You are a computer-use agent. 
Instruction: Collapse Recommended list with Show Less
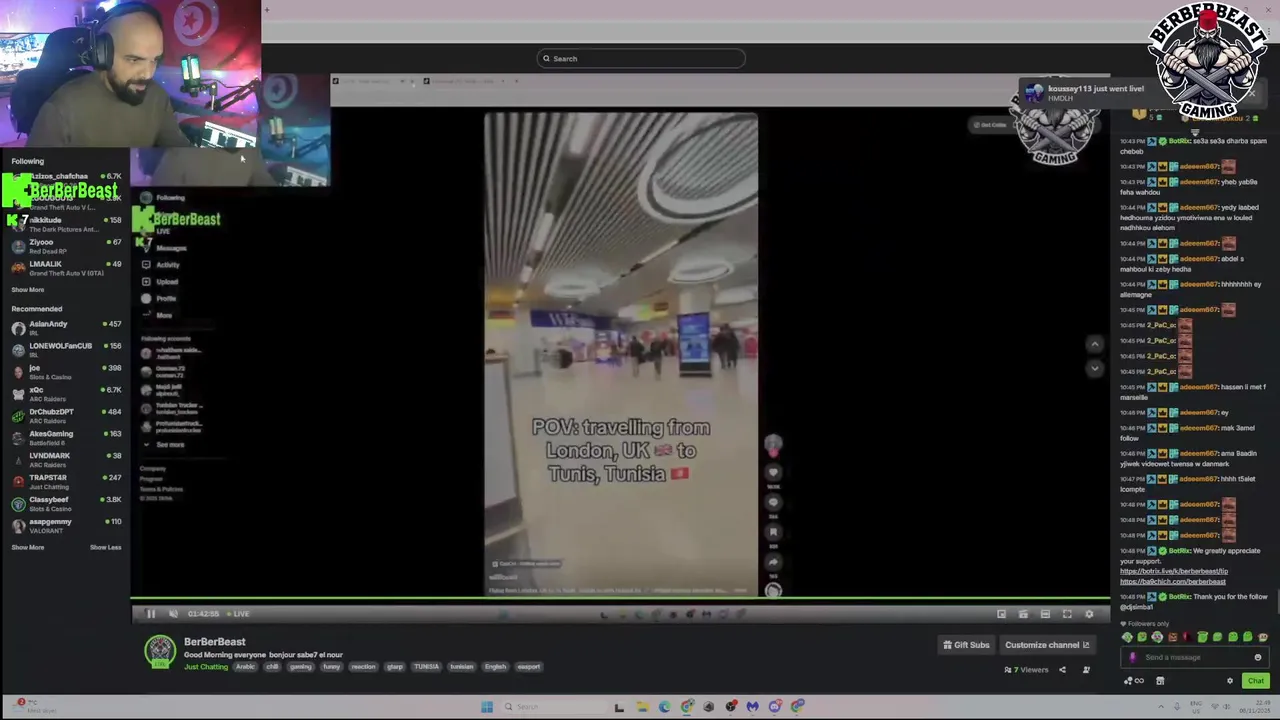pos(105,547)
